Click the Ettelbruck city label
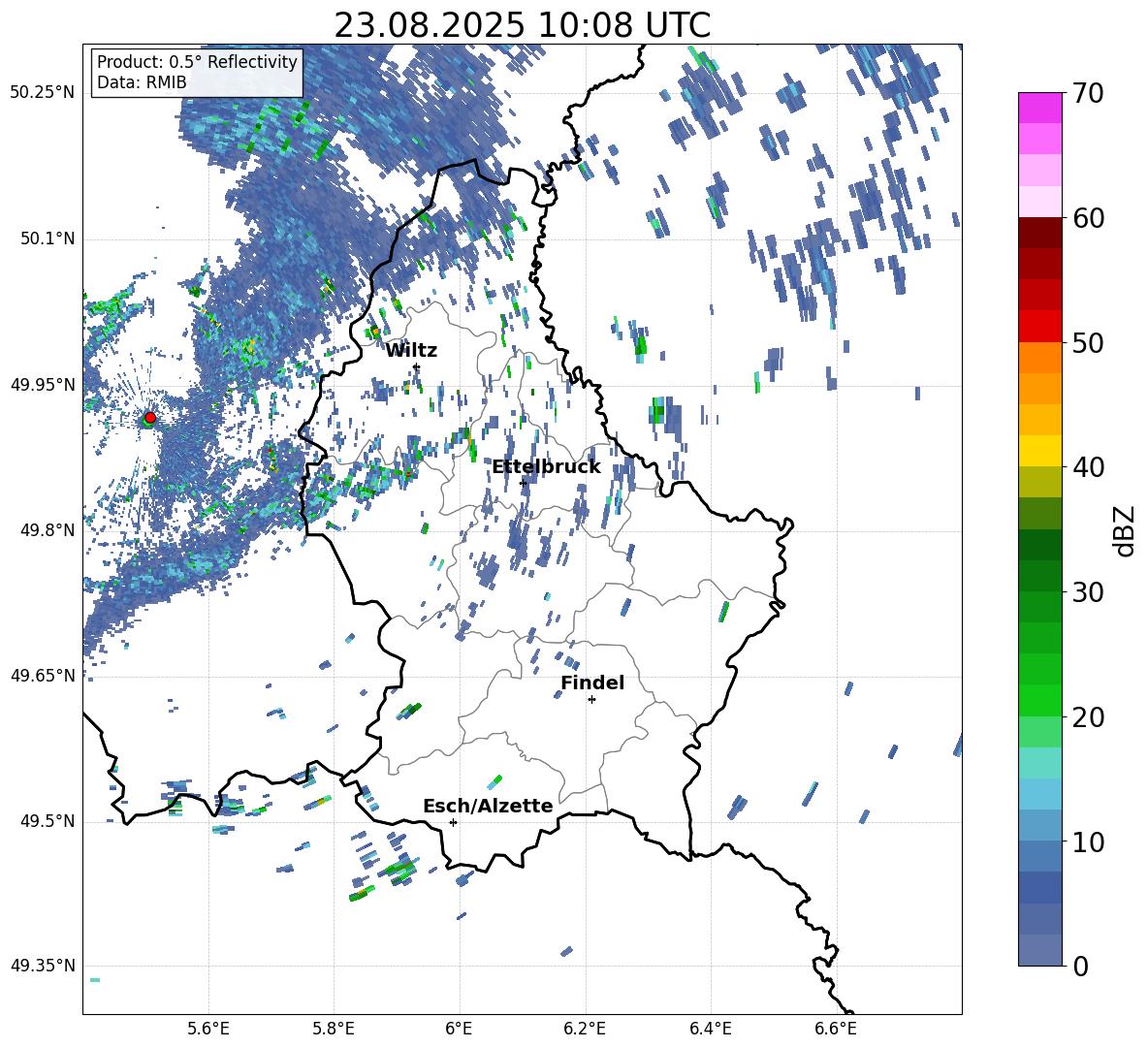 click(x=546, y=467)
